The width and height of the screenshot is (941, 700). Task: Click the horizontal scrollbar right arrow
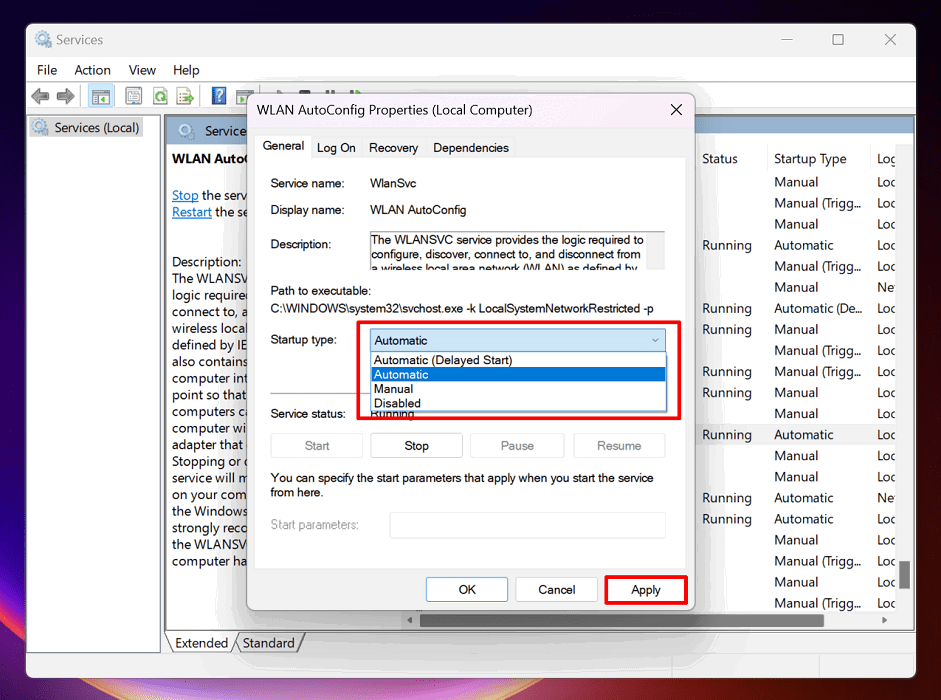tap(885, 620)
